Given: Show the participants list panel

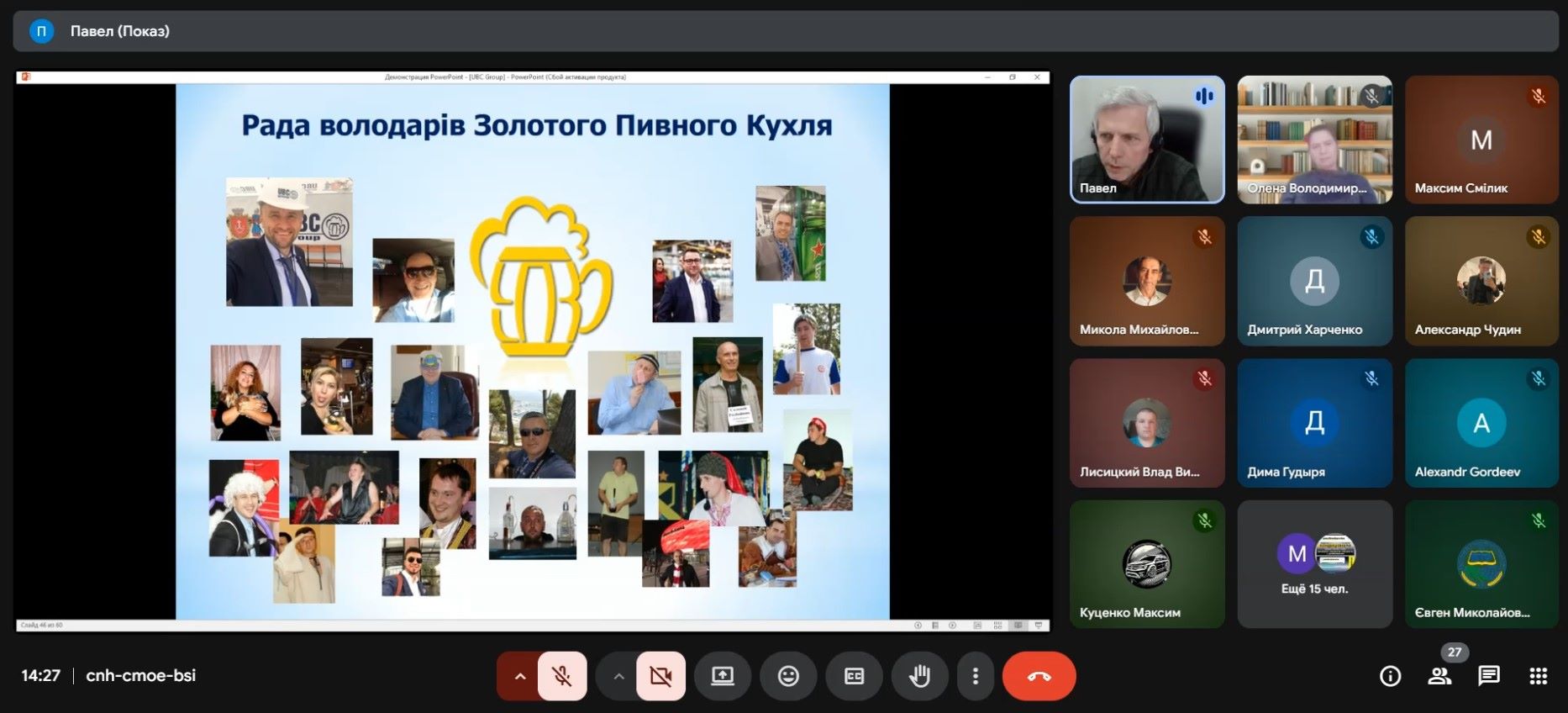Looking at the screenshot, I should click(1439, 676).
